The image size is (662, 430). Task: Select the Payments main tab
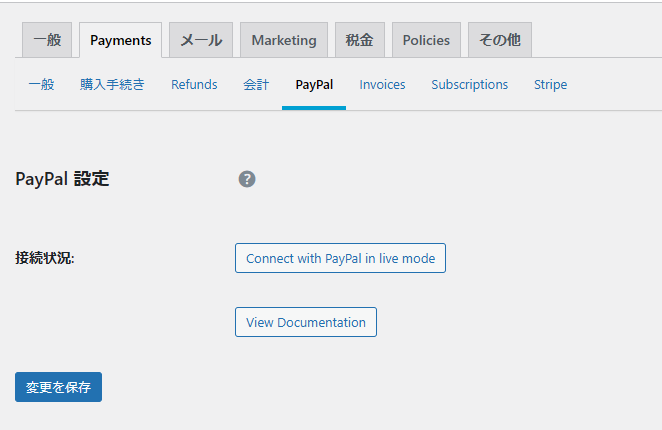[120, 40]
